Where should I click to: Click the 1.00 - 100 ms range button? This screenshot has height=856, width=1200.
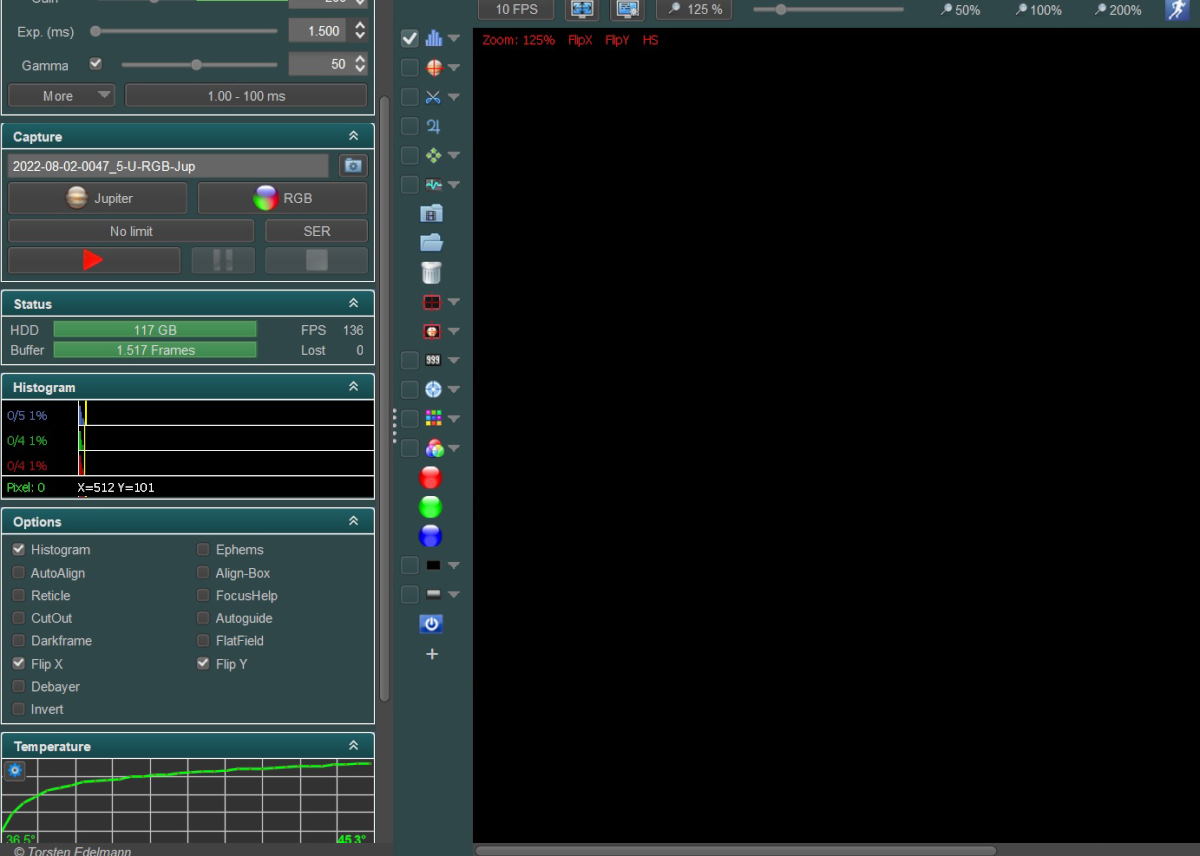(x=246, y=96)
